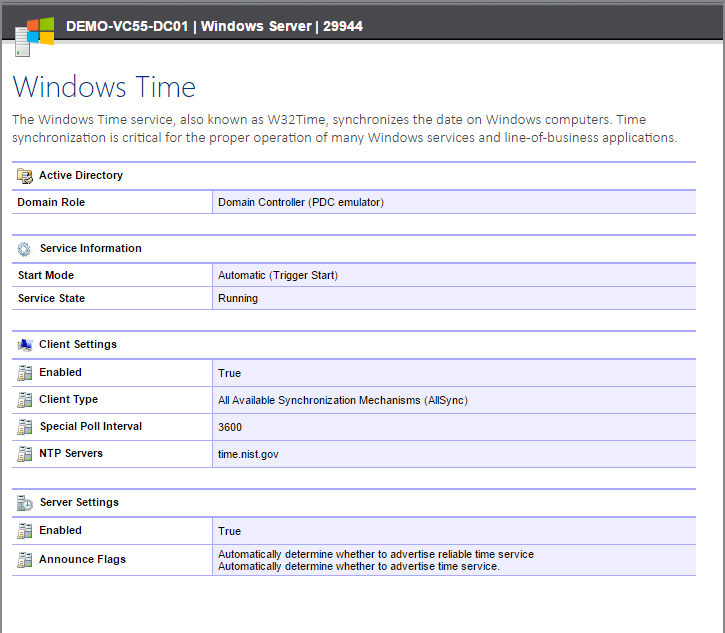
Task: Click the icon beside NTP Servers
Action: click(25, 454)
